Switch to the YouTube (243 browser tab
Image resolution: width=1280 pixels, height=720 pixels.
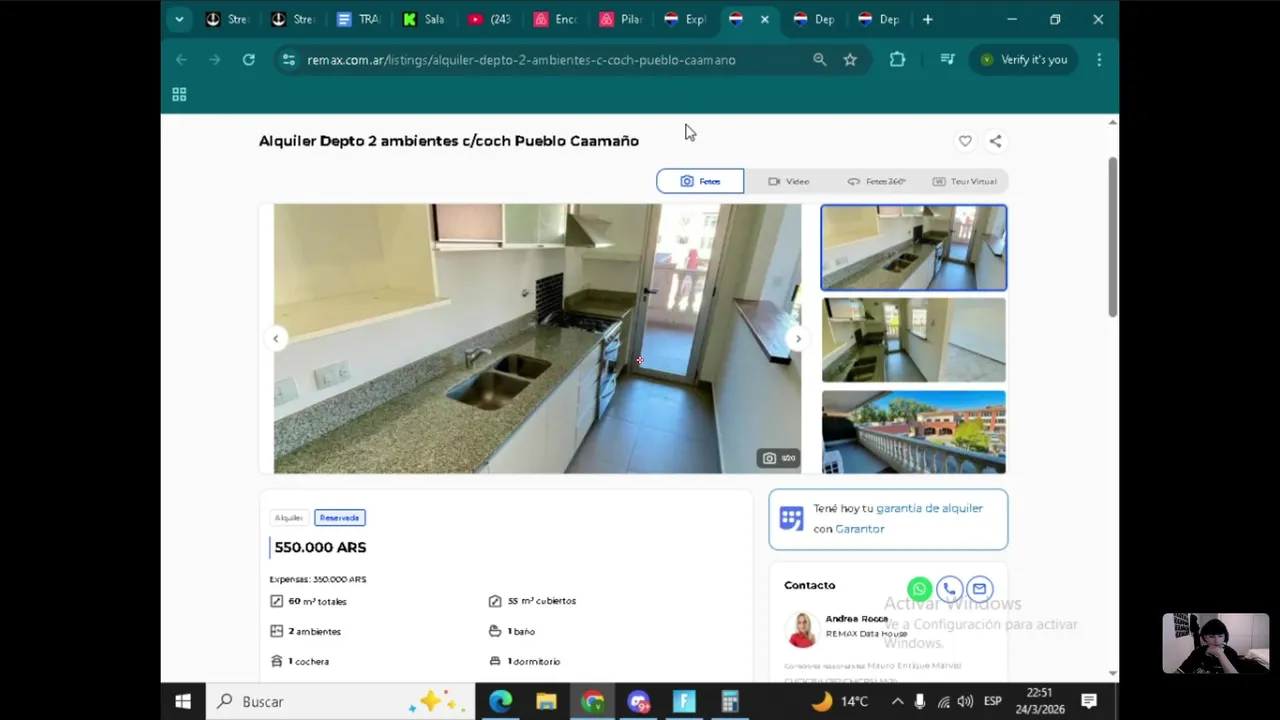pos(490,19)
